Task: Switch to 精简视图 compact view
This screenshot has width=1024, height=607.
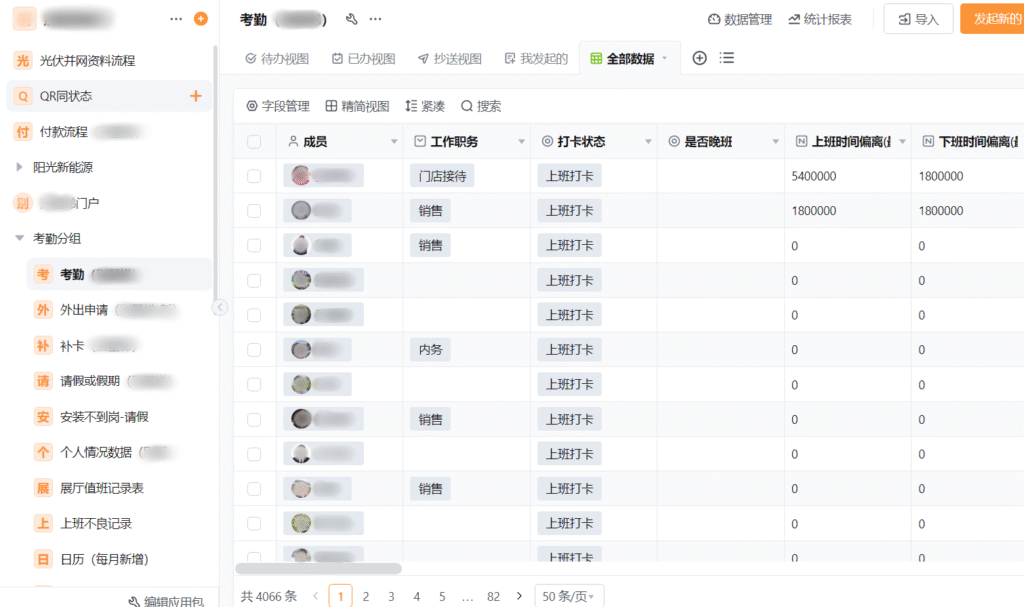Action: [x=357, y=106]
